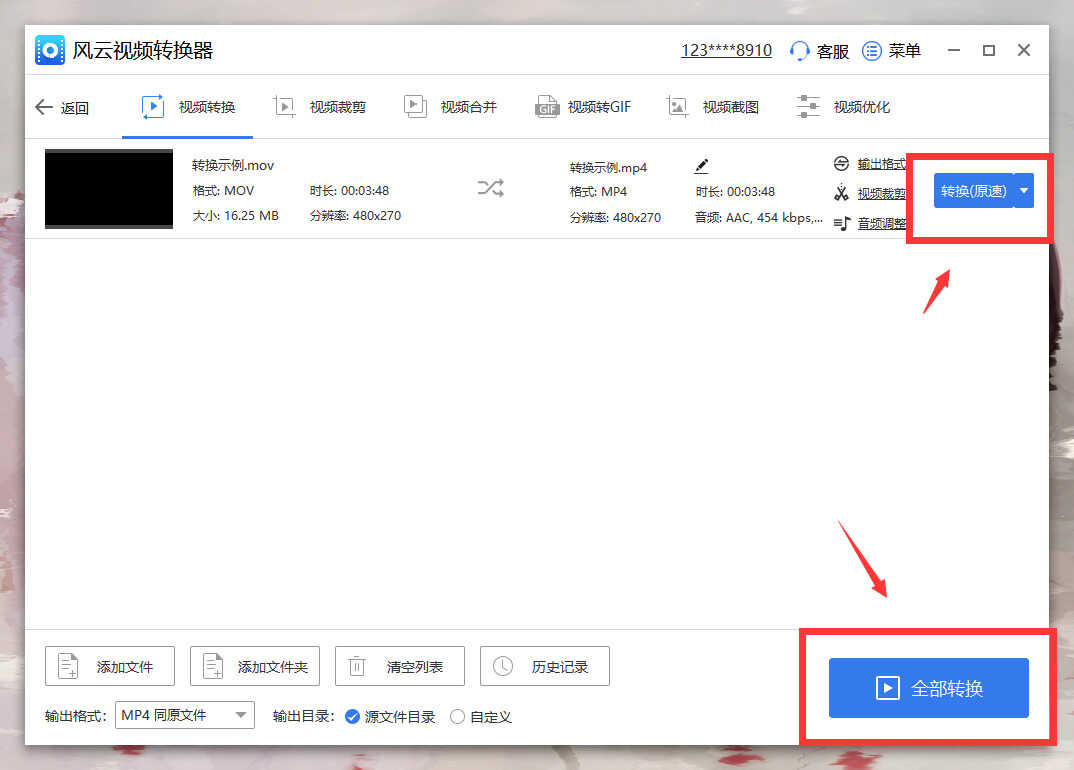Screen dimensions: 1074x770
Task: Click the 音频调整 music note icon
Action: pyautogui.click(x=841, y=223)
